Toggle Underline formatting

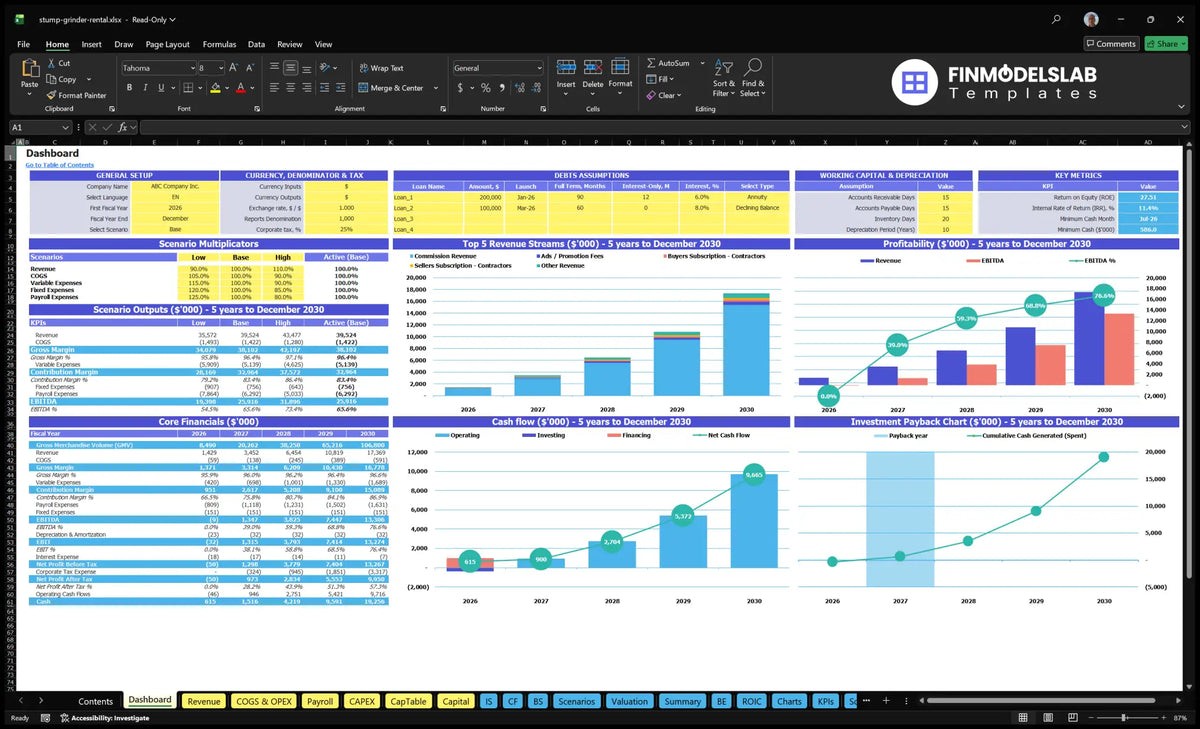pyautogui.click(x=159, y=88)
